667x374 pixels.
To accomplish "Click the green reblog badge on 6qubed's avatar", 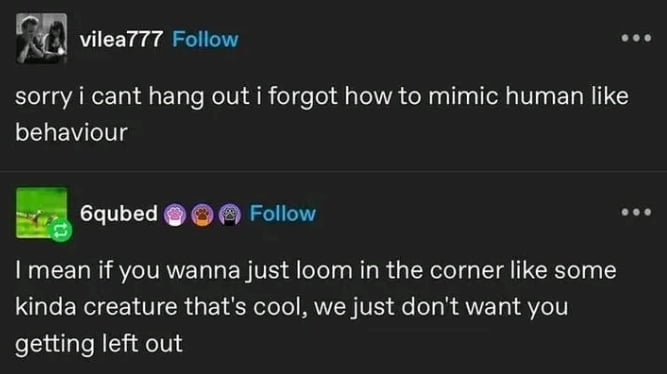I will tap(61, 231).
